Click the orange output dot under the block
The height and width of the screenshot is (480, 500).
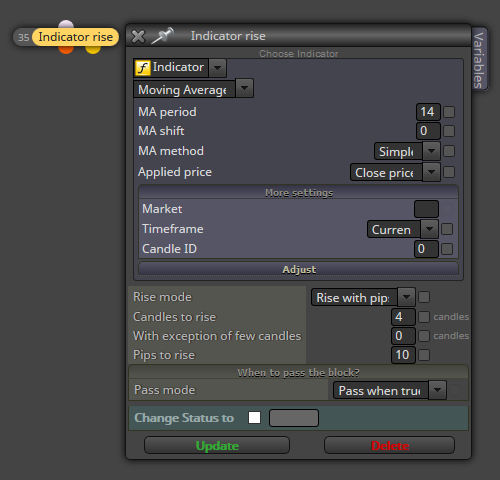pyautogui.click(x=66, y=50)
